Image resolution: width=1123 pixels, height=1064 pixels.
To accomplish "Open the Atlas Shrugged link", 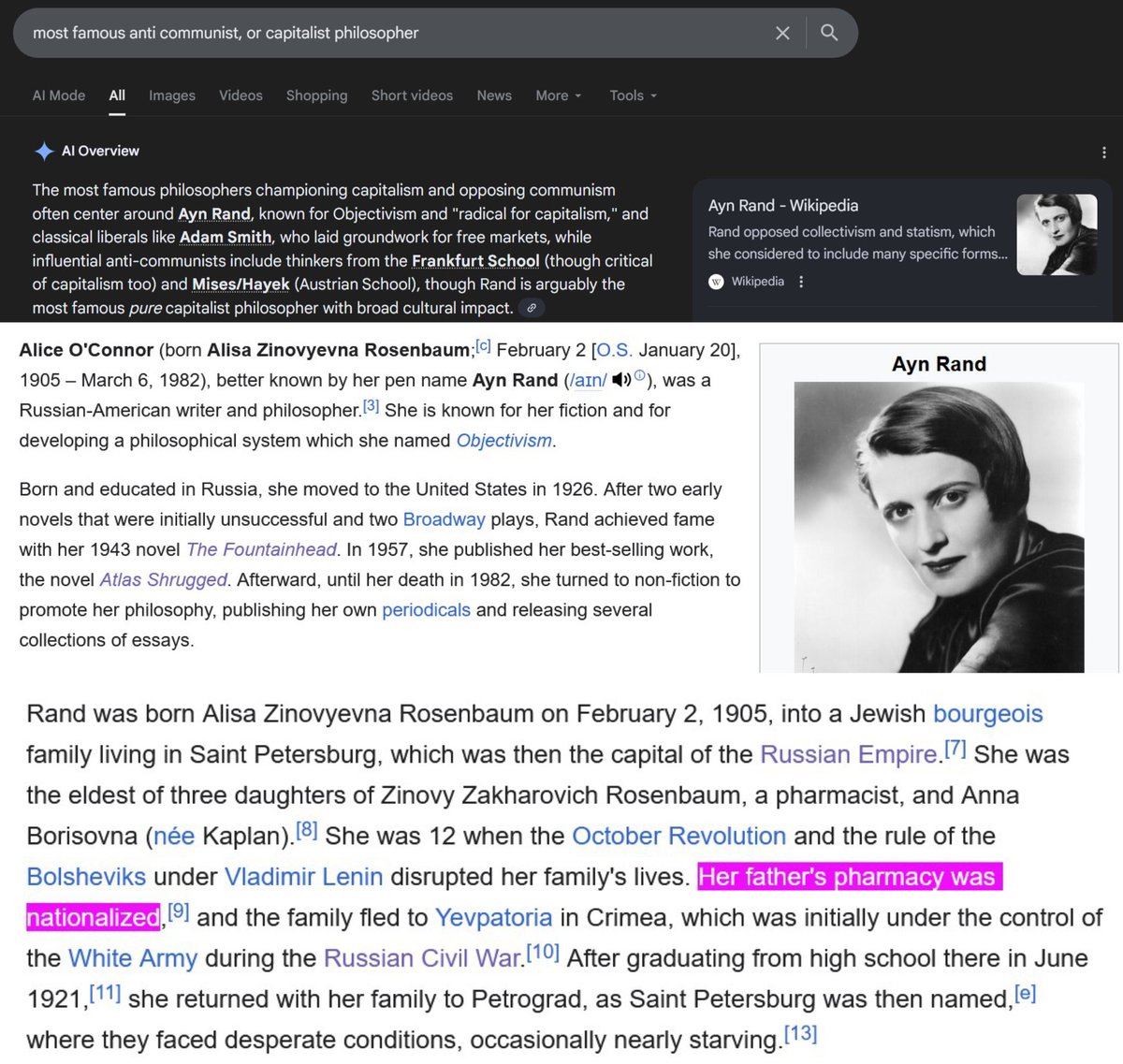I will click(164, 579).
